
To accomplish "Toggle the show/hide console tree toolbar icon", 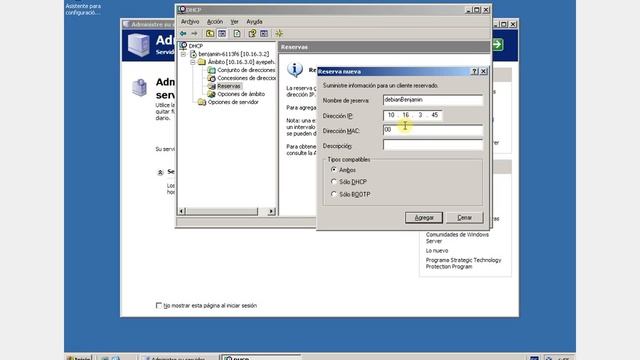I will 222,33.
